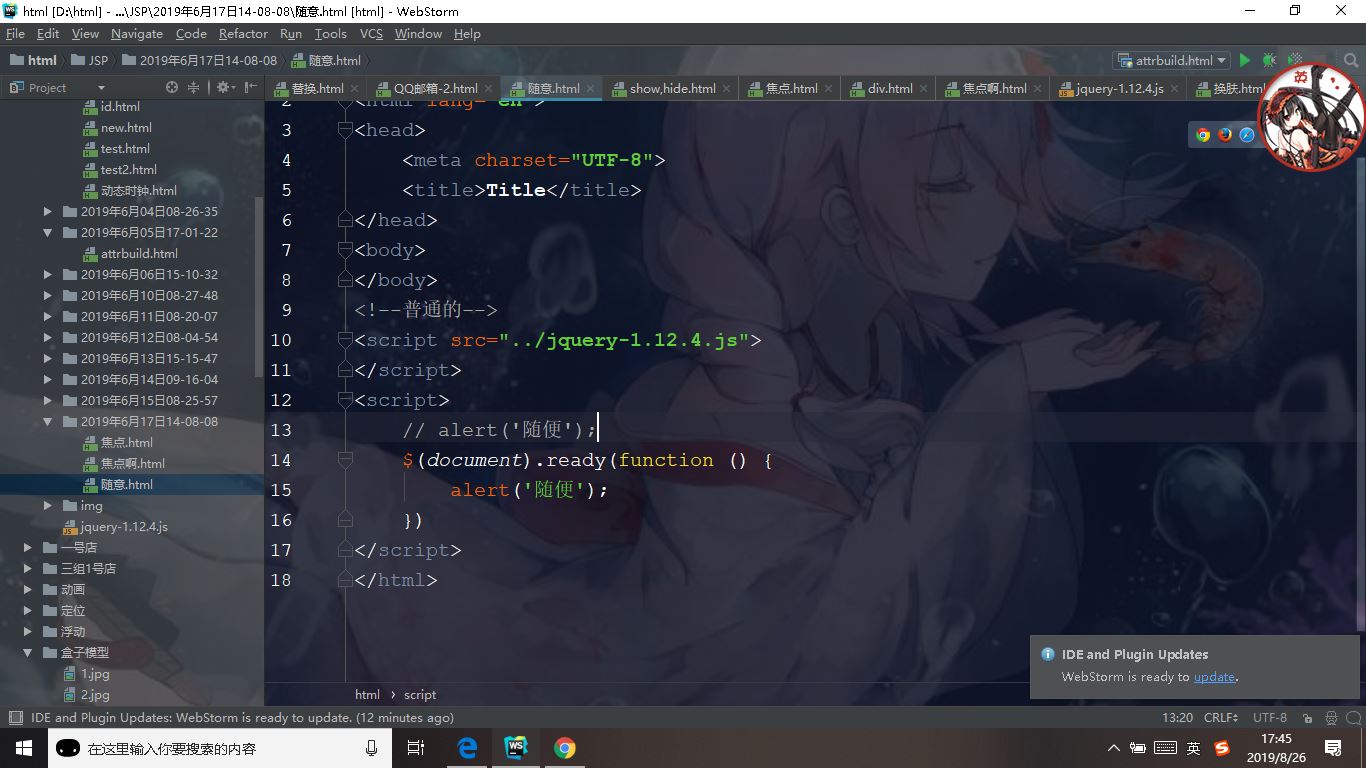Fold the script block at line 12
This screenshot has width=1366, height=768.
tap(346, 400)
